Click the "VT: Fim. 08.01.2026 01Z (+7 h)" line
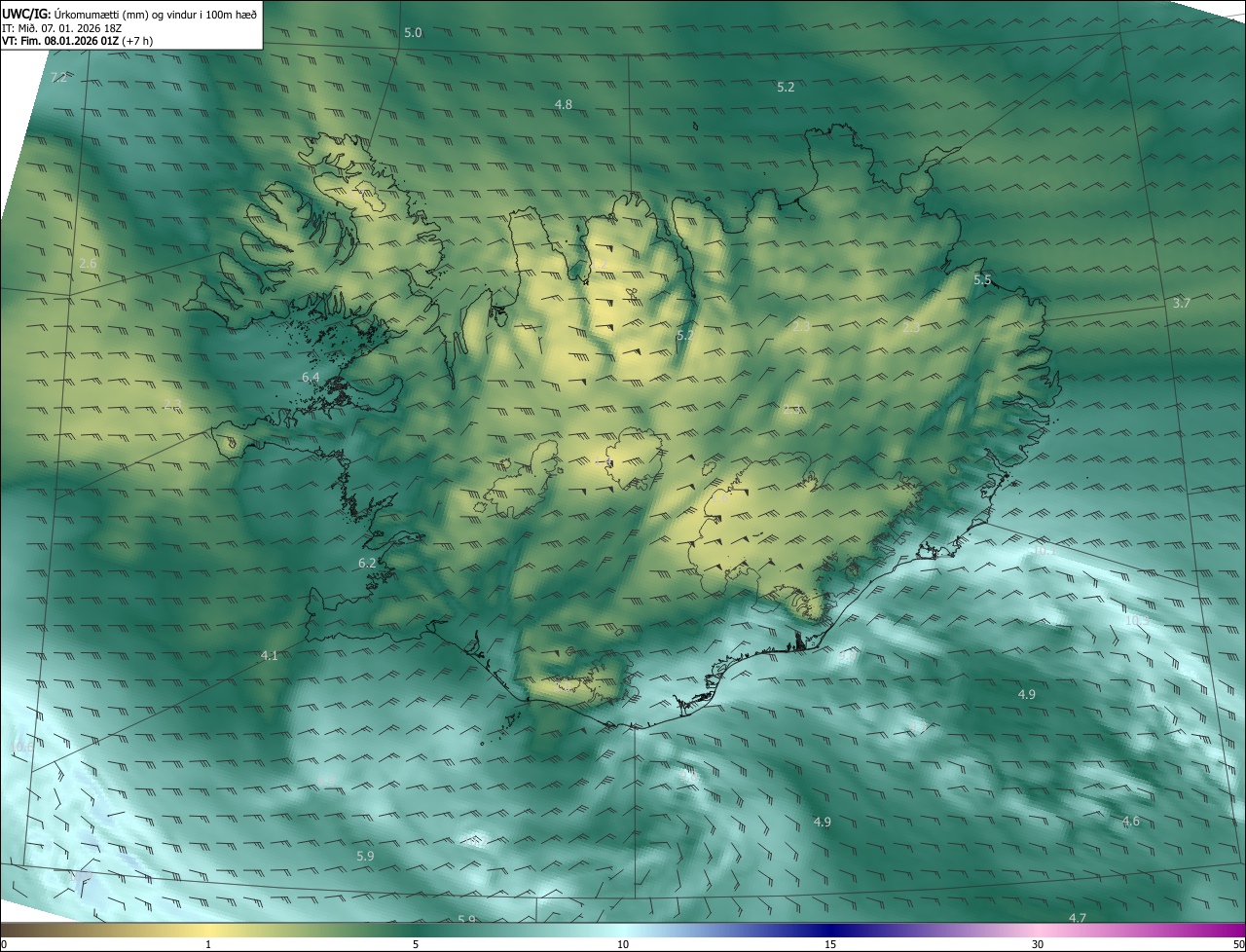Viewport: 1246px width, 952px height. coord(78,41)
